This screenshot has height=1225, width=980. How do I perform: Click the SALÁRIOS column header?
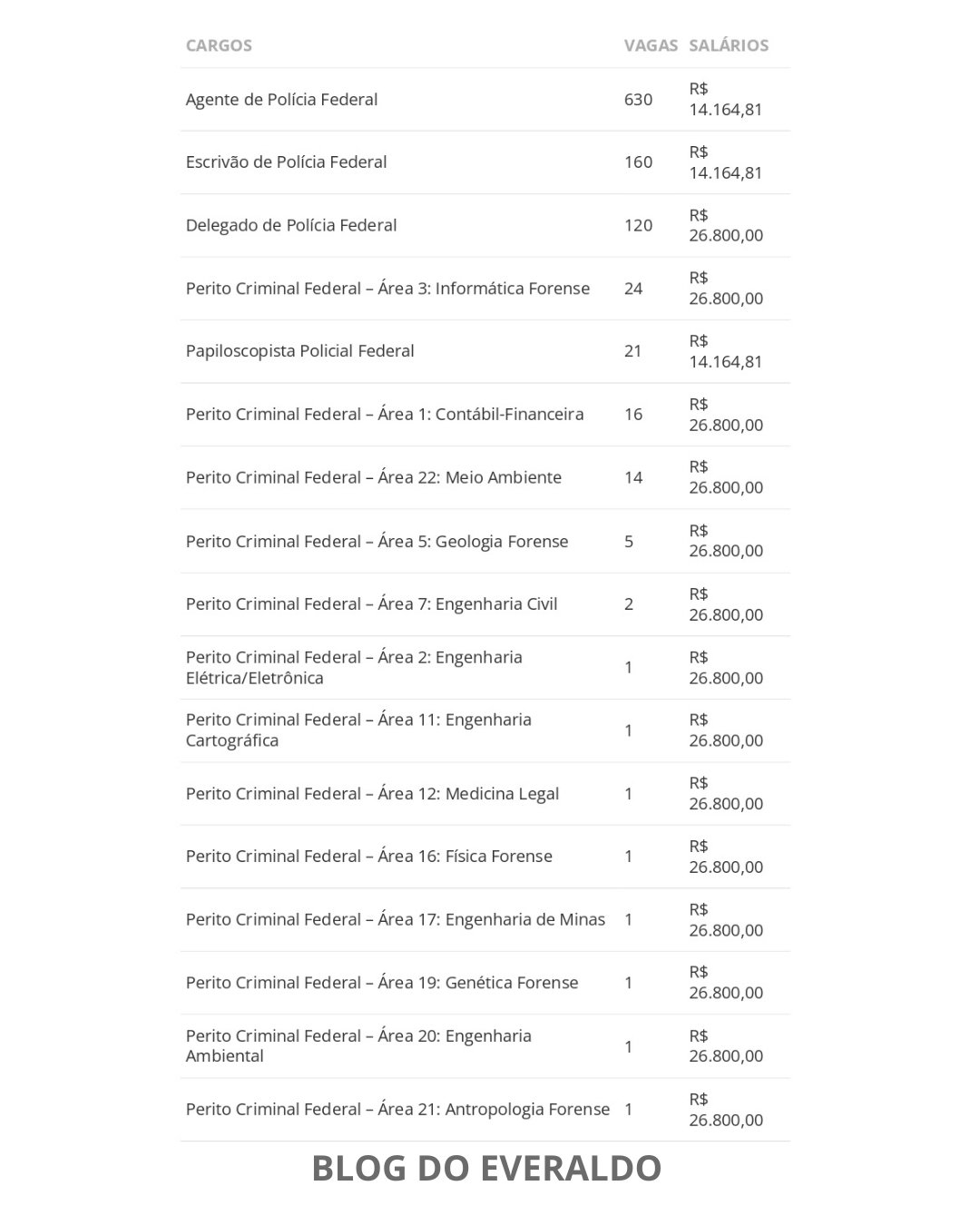pyautogui.click(x=729, y=45)
